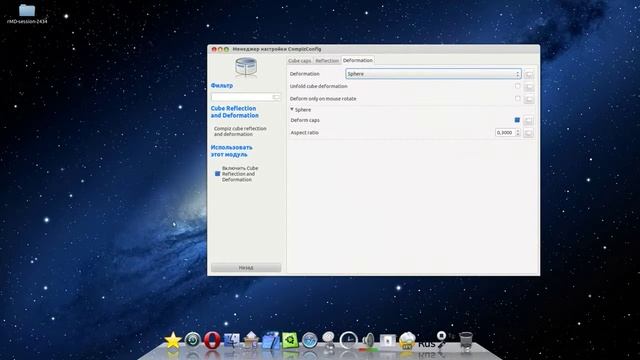The height and width of the screenshot is (360, 640).
Task: Click the CompizConfig window title bar text
Action: pyautogui.click(x=277, y=49)
